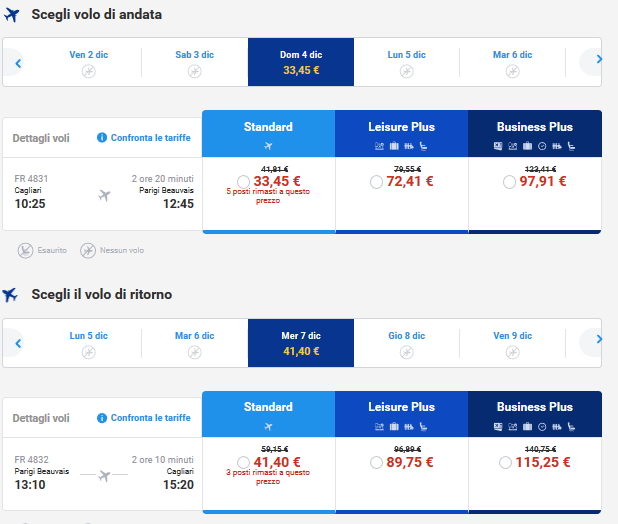
Task: Click the info icon beside return Confronta le tariffe
Action: [102, 418]
